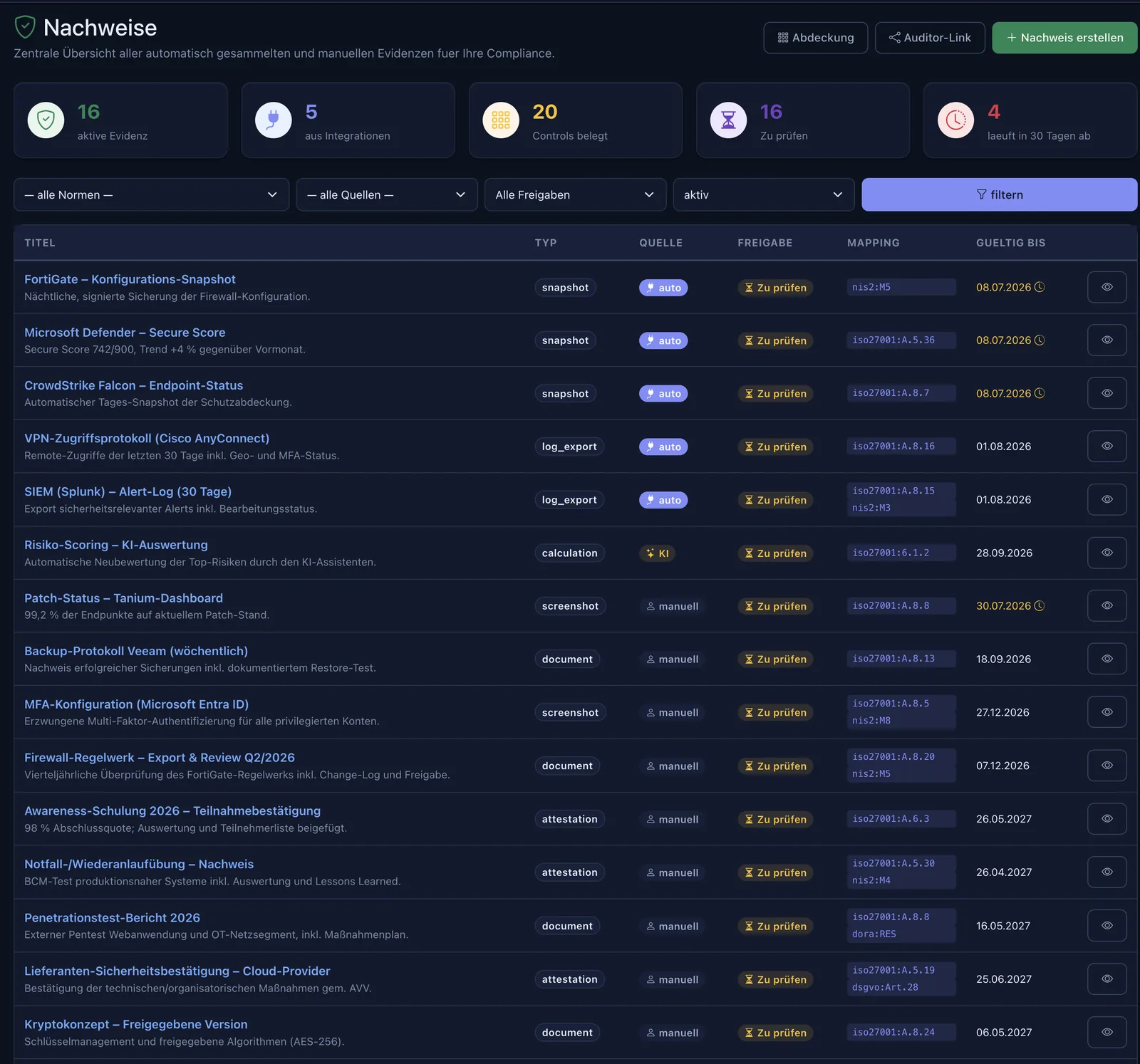The image size is (1140, 1064).
Task: Click the grid icon for Controls belegt
Action: [x=501, y=120]
